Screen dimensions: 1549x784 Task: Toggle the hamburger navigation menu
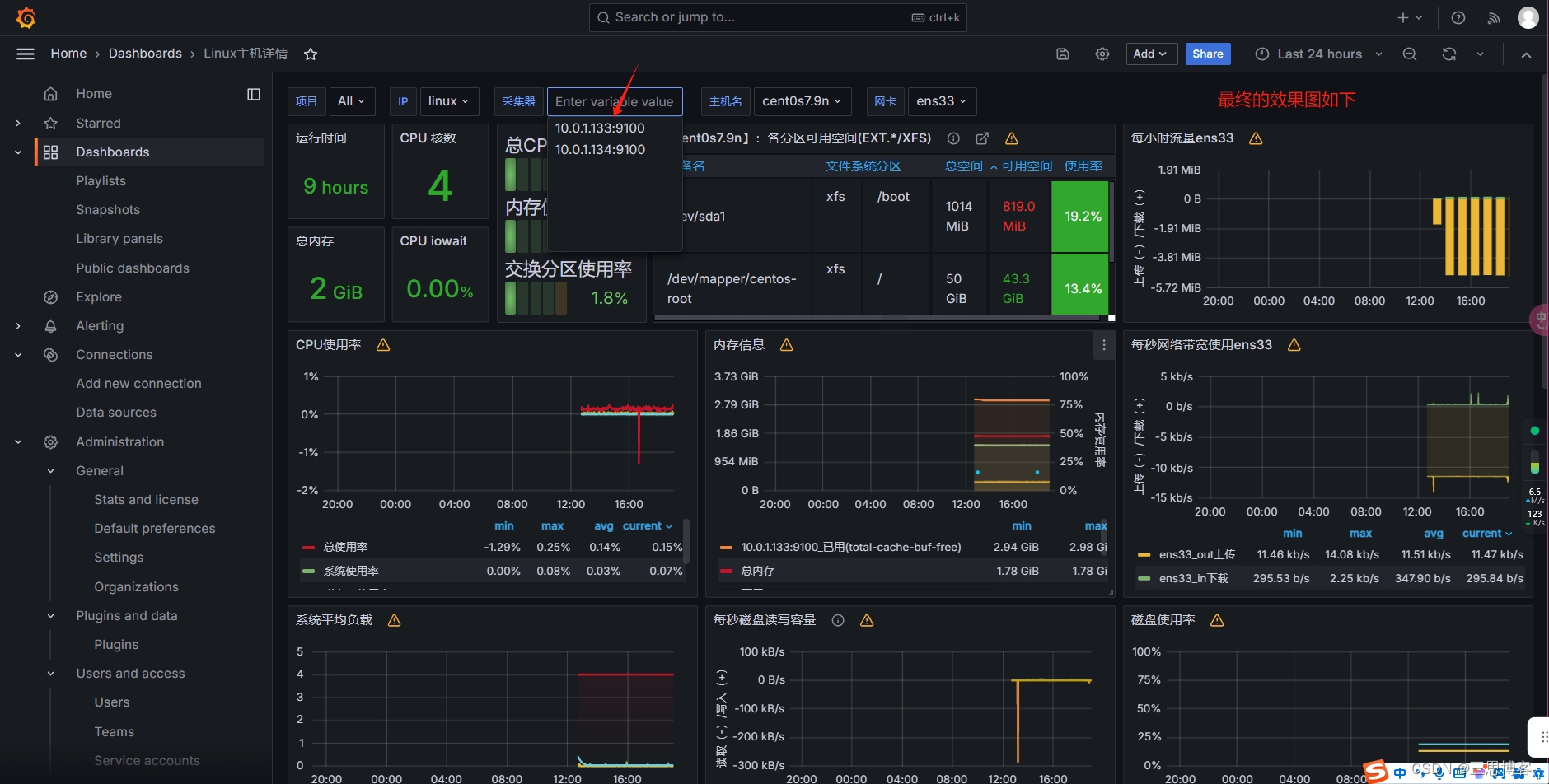pyautogui.click(x=26, y=54)
